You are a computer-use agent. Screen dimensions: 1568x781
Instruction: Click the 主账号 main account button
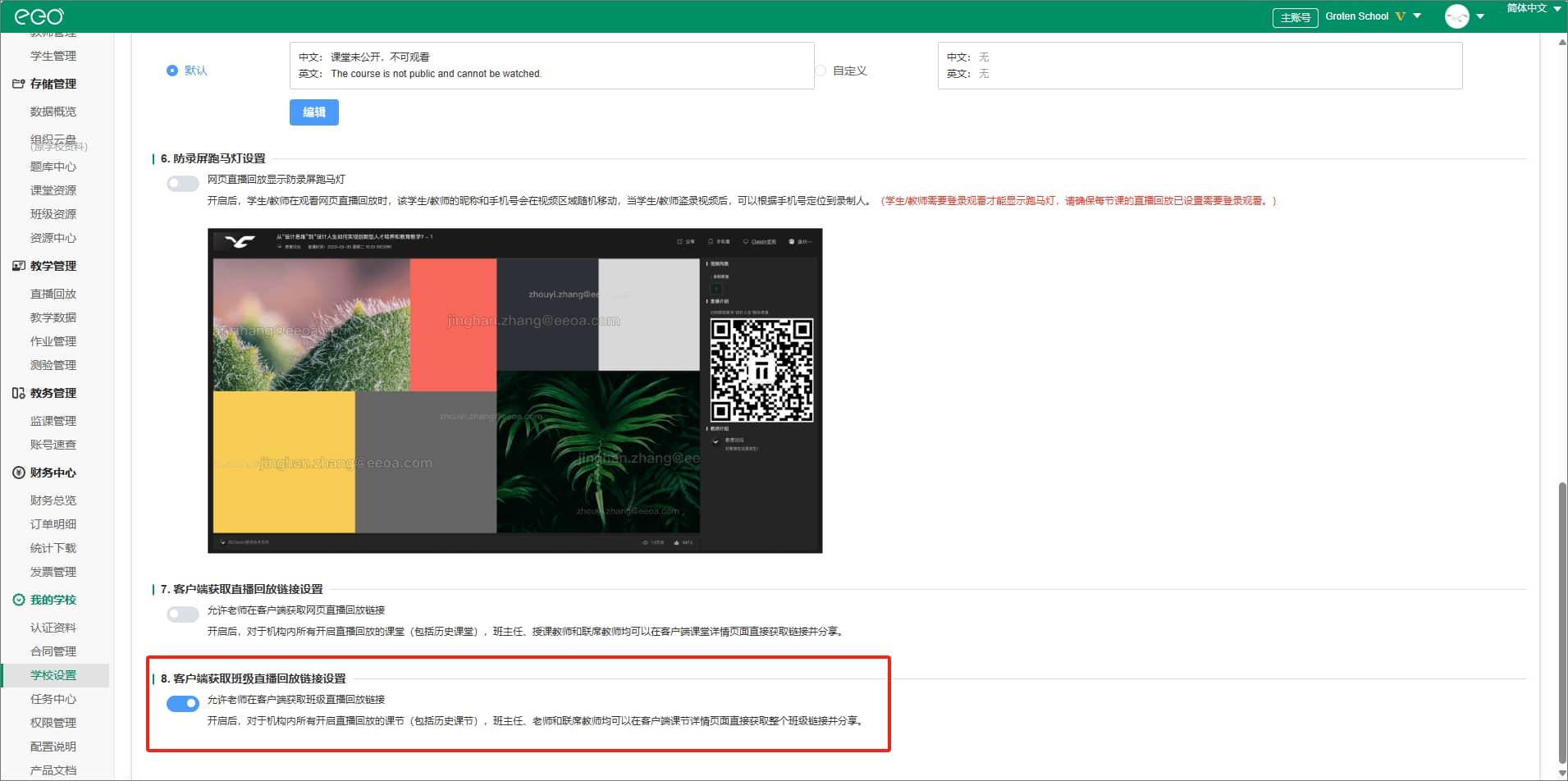click(1295, 17)
